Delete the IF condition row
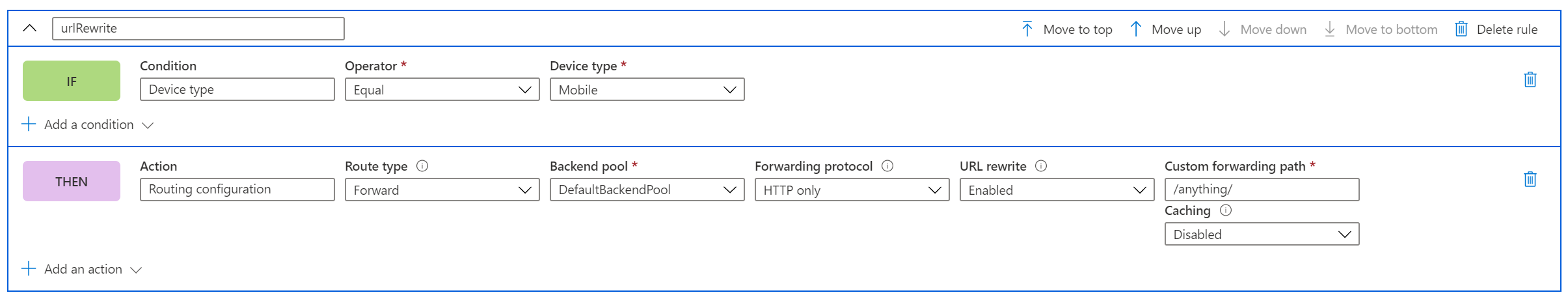The width and height of the screenshot is (1568, 297). point(1530,80)
